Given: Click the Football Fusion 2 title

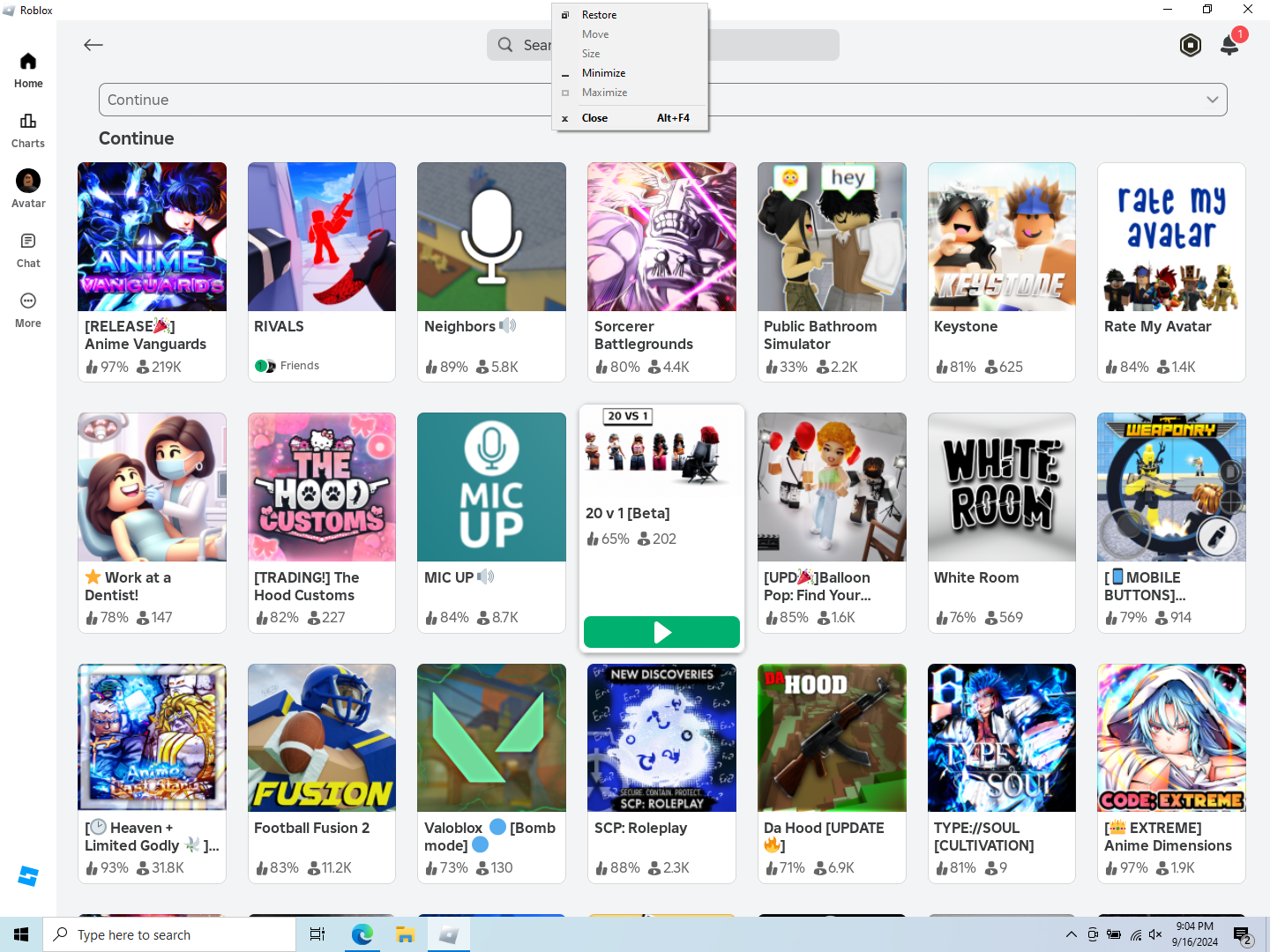Looking at the screenshot, I should click(x=312, y=828).
